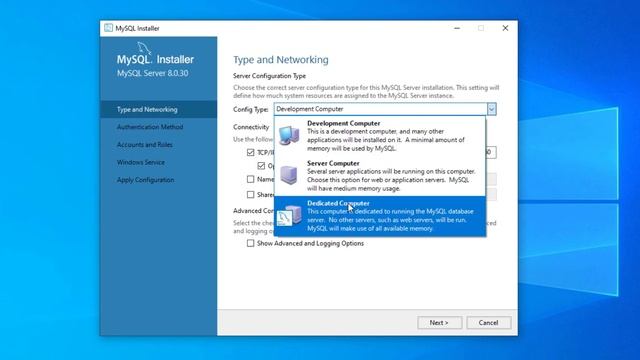Image resolution: width=640 pixels, height=360 pixels.
Task: Click the Server Computer tower icon
Action: (x=289, y=175)
